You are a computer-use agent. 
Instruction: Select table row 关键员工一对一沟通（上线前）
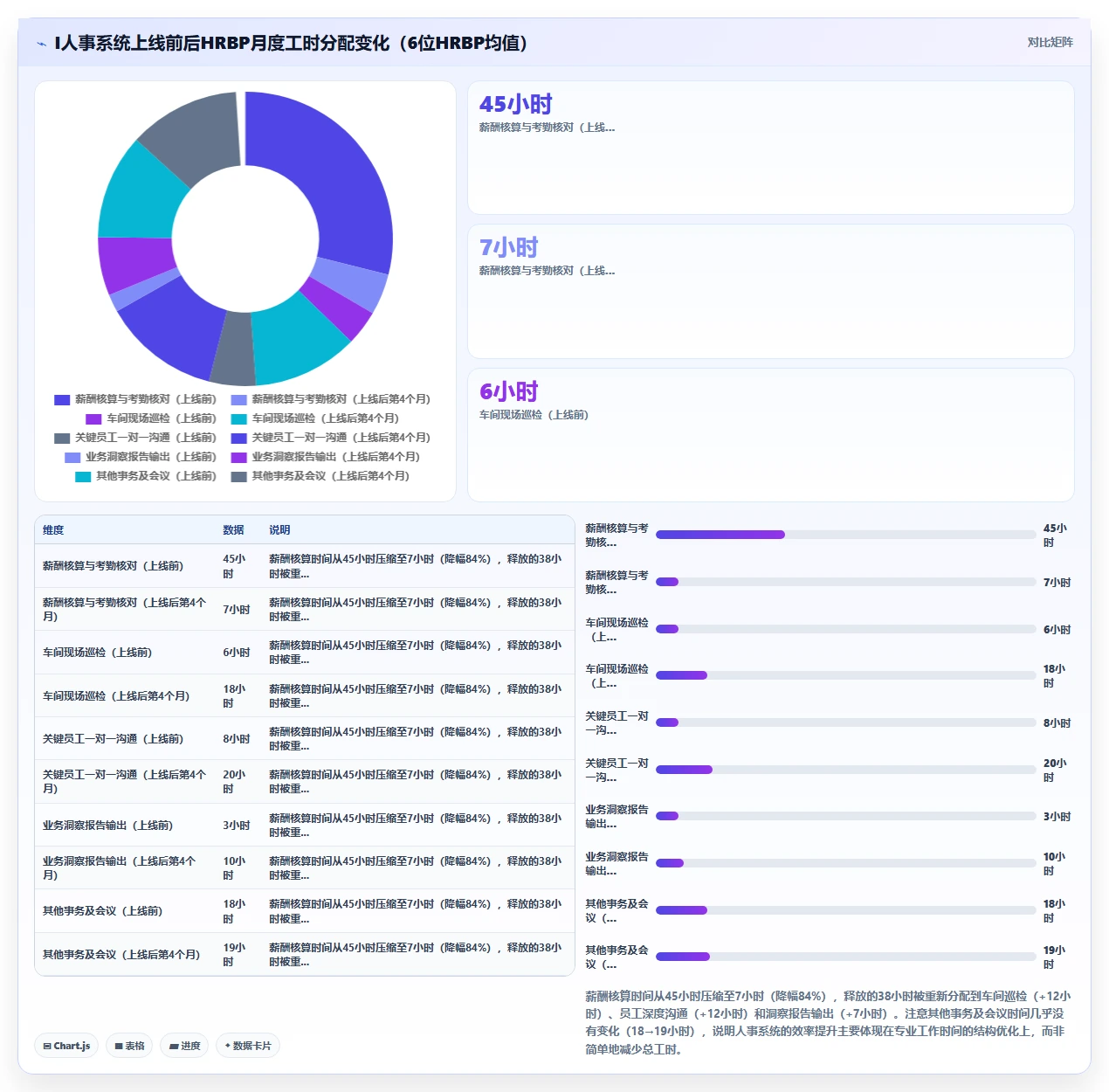[x=305, y=739]
